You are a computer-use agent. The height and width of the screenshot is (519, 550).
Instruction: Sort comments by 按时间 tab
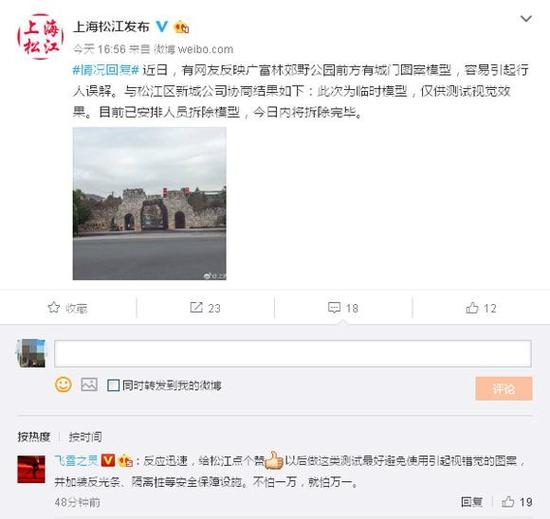(x=85, y=437)
